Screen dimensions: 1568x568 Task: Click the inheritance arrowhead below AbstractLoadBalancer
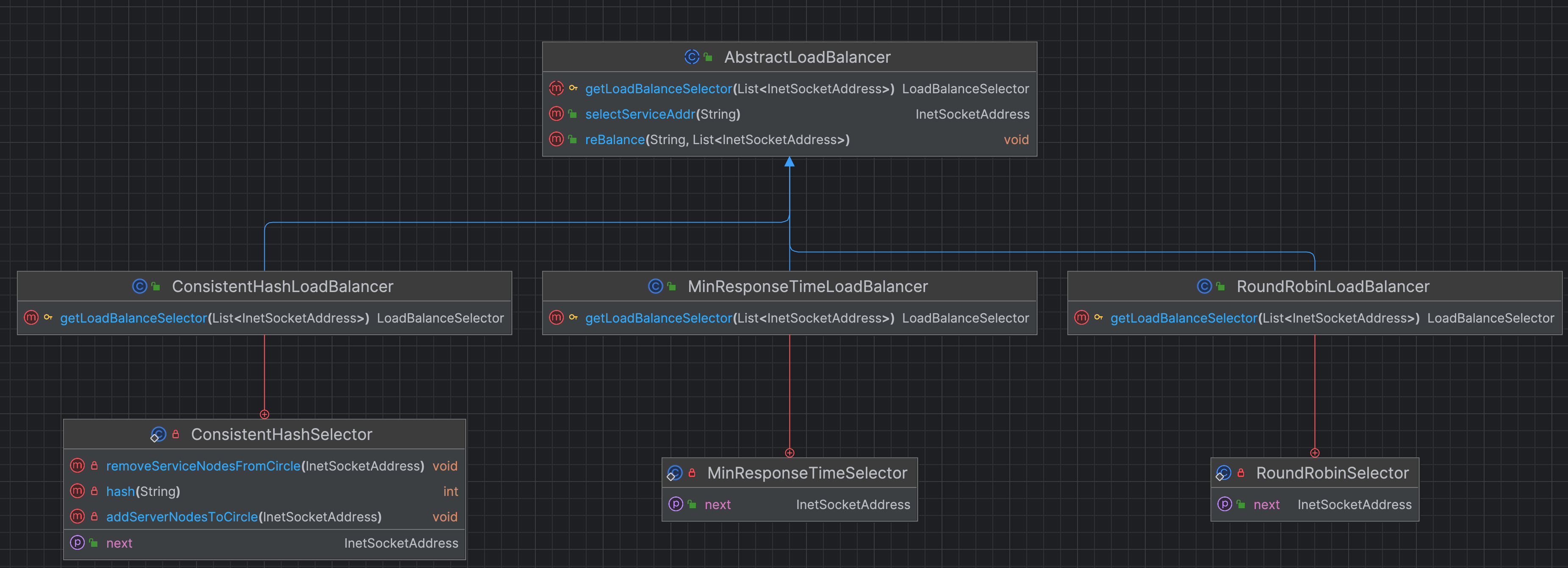tap(790, 162)
